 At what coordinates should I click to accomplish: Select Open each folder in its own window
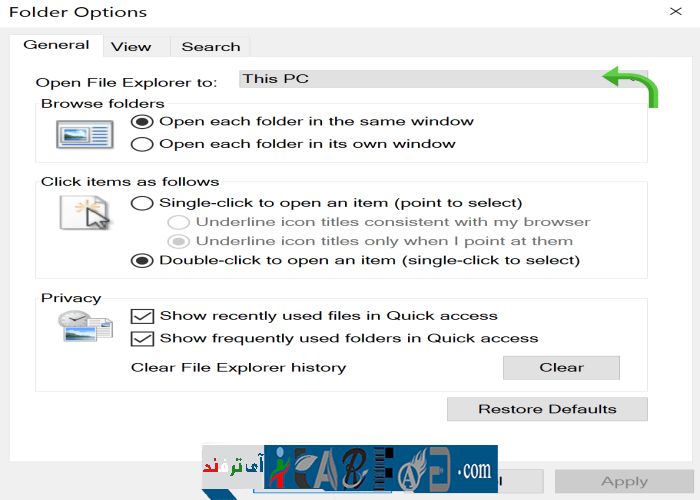(x=143, y=144)
